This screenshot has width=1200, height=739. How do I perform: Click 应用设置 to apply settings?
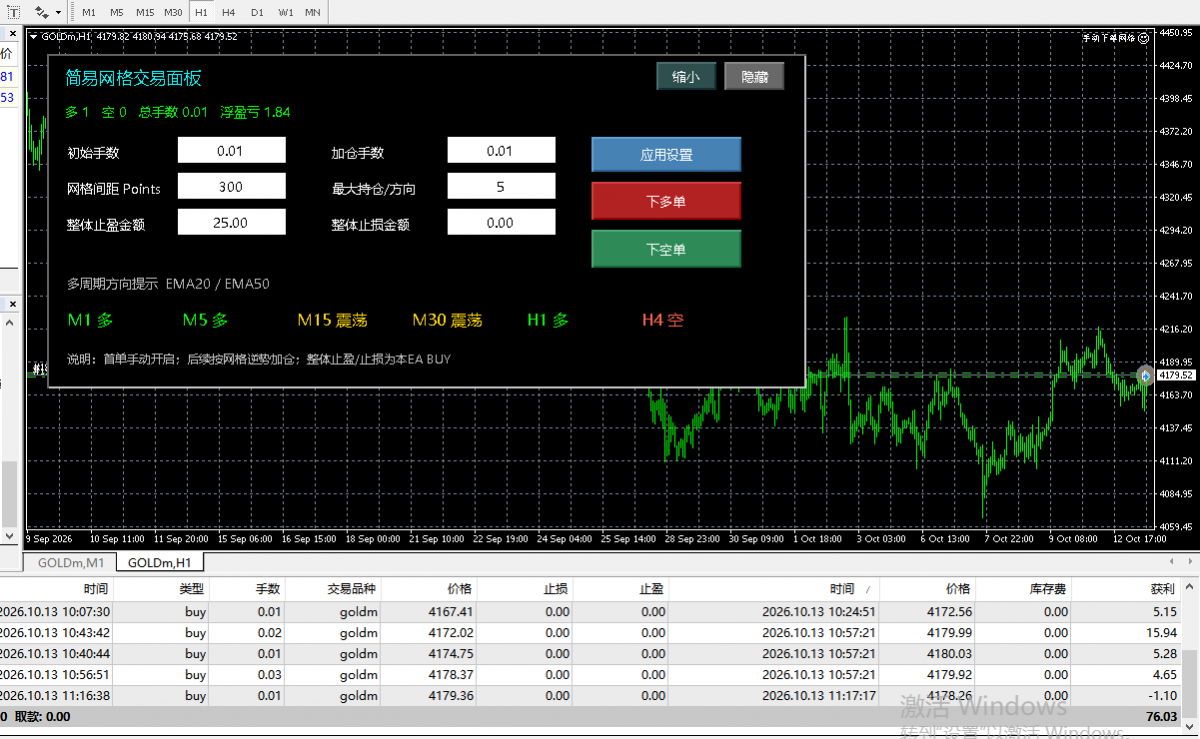pos(666,155)
